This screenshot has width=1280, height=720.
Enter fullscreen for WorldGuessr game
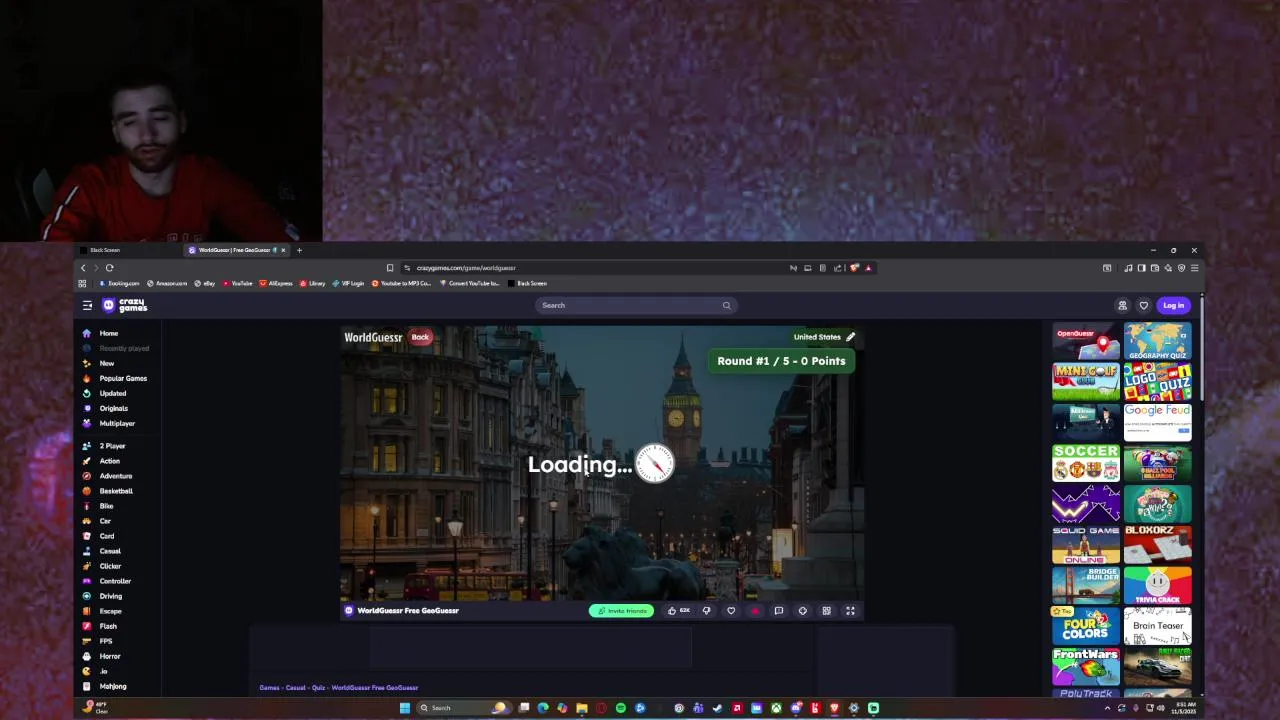[850, 610]
